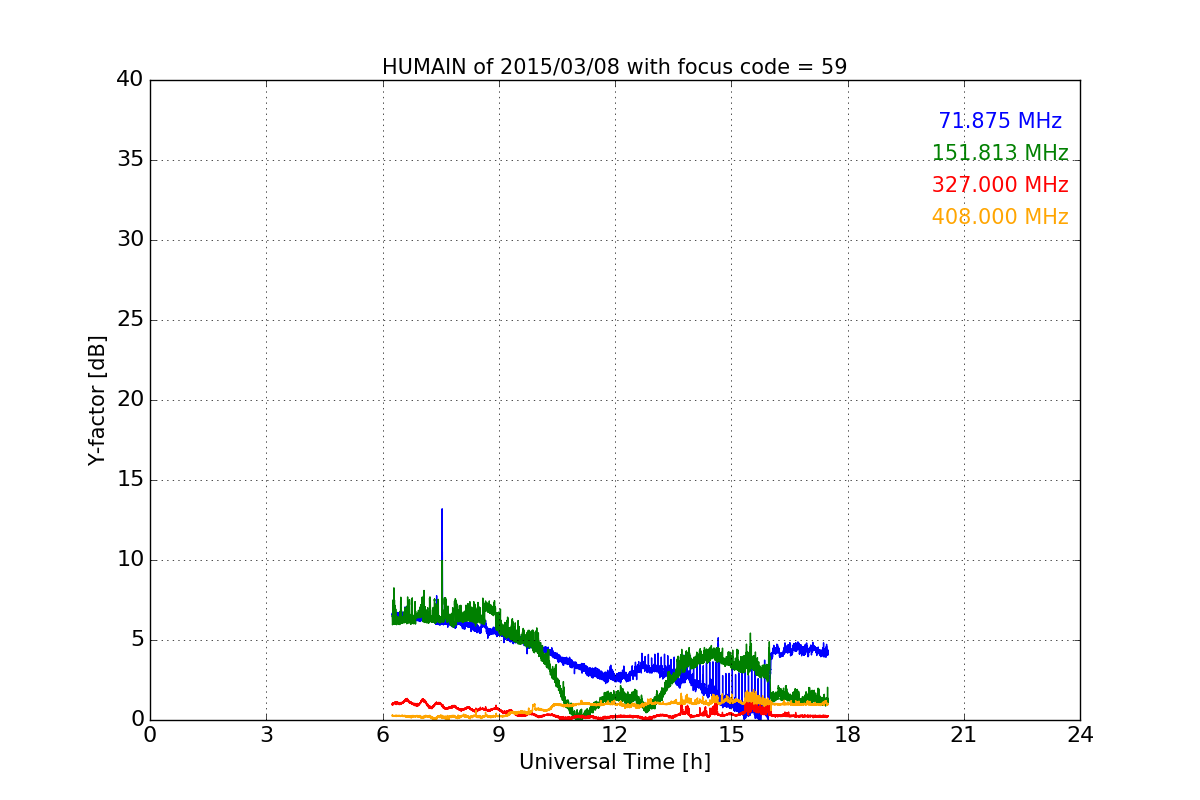Select the 151.813 MHz legend label
The height and width of the screenshot is (800, 1200).
click(x=1000, y=153)
